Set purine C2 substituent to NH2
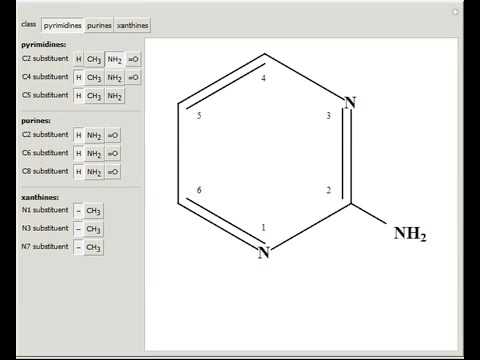 [x=94, y=135]
